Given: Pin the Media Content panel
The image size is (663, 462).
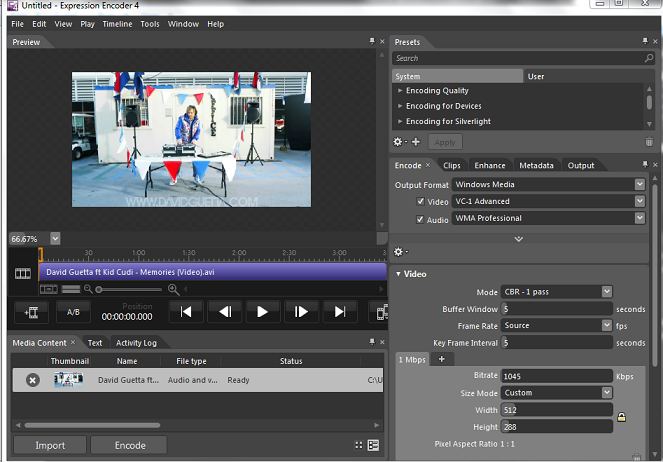Looking at the screenshot, I should click(372, 342).
